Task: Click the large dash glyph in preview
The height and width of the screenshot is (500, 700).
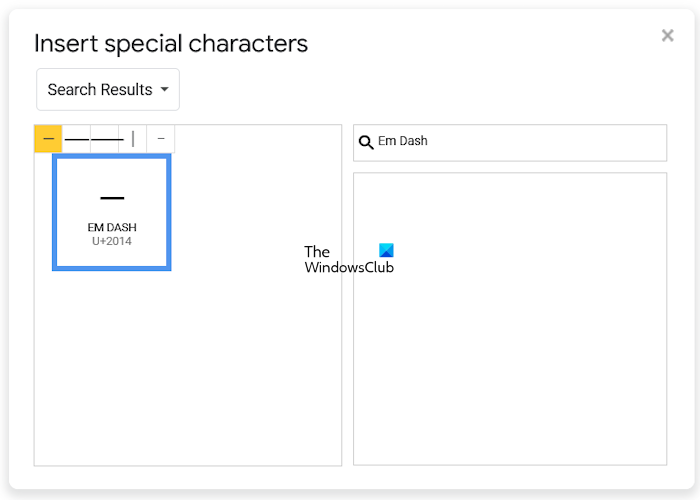Action: coord(112,197)
